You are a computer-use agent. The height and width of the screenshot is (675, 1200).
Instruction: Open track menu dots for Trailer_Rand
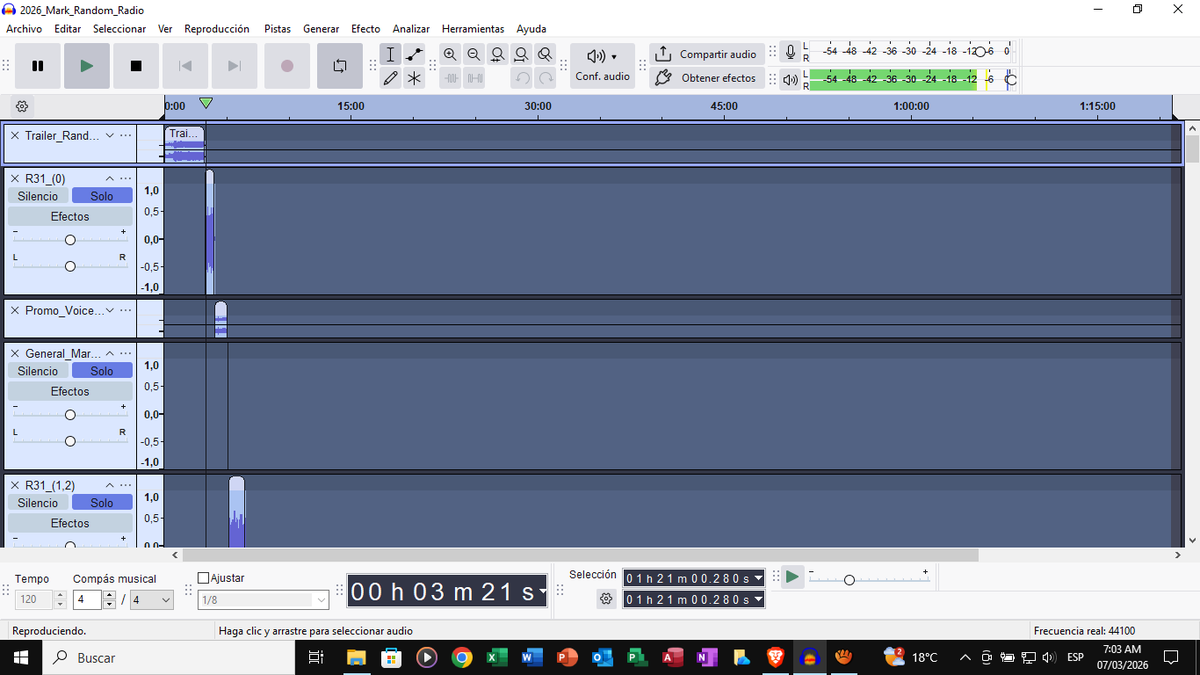125,135
